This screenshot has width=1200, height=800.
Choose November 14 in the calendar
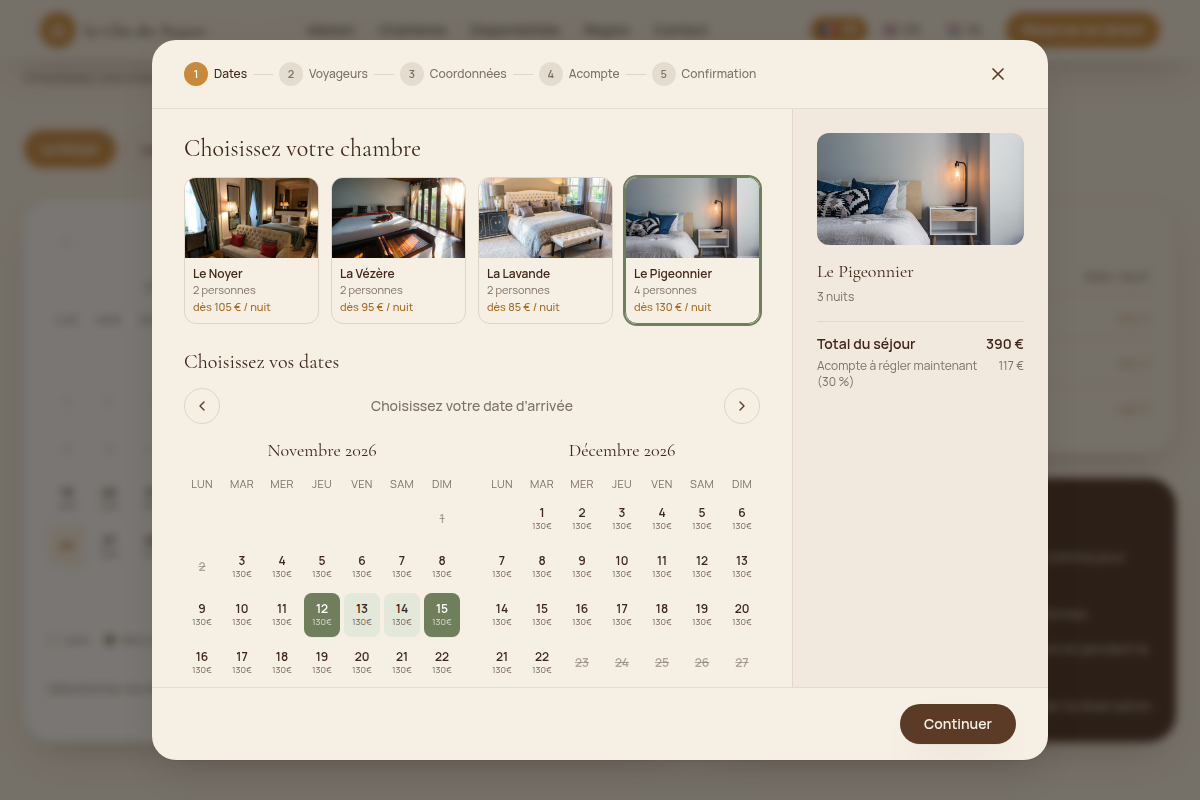coord(402,614)
